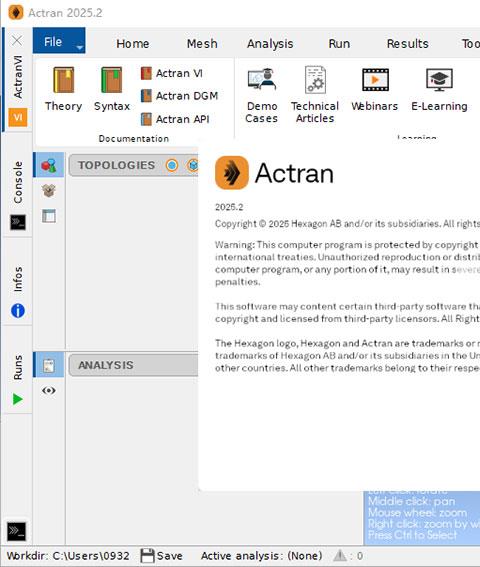Image resolution: width=480 pixels, height=567 pixels.
Task: Switch to the Results ribbon tab
Action: (407, 44)
